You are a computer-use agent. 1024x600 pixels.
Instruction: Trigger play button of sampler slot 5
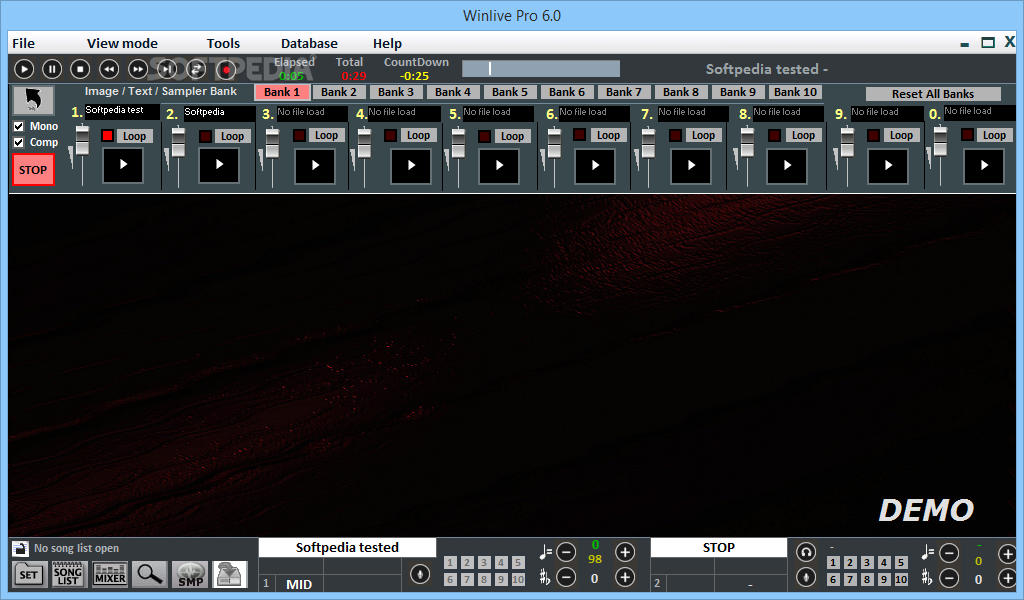499,166
